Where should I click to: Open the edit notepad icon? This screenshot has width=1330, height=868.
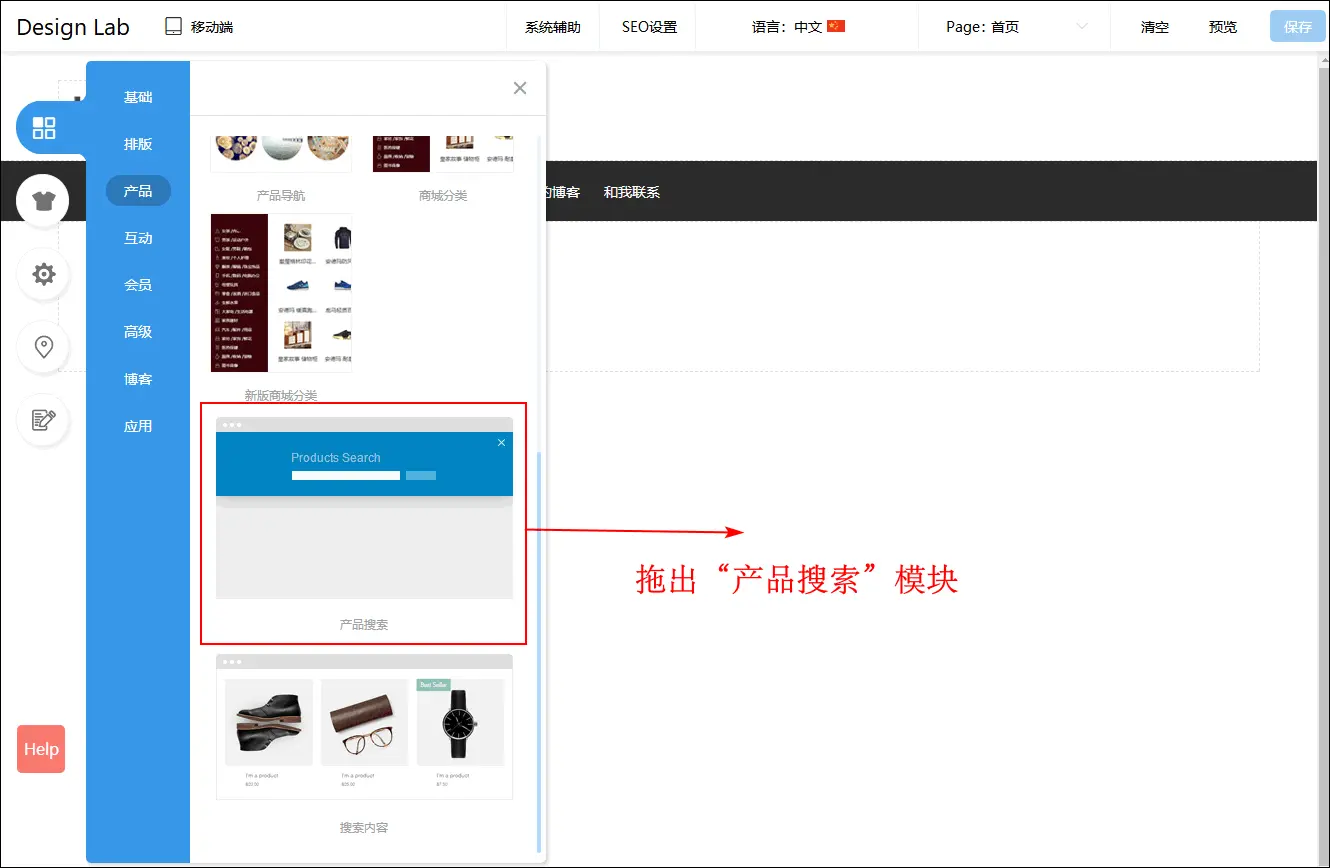(x=43, y=419)
